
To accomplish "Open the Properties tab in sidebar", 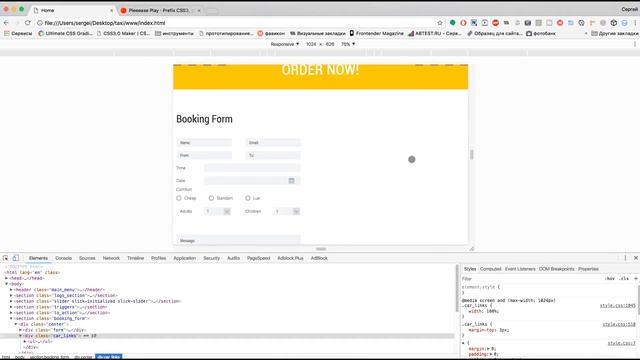I will pos(588,269).
